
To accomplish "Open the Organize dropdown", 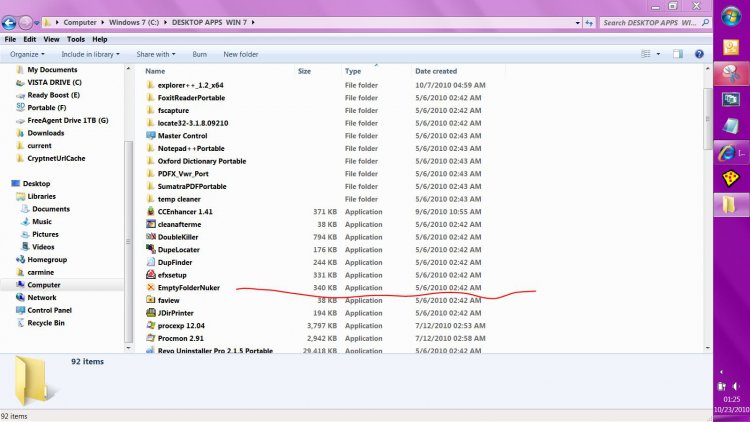I will 27,54.
